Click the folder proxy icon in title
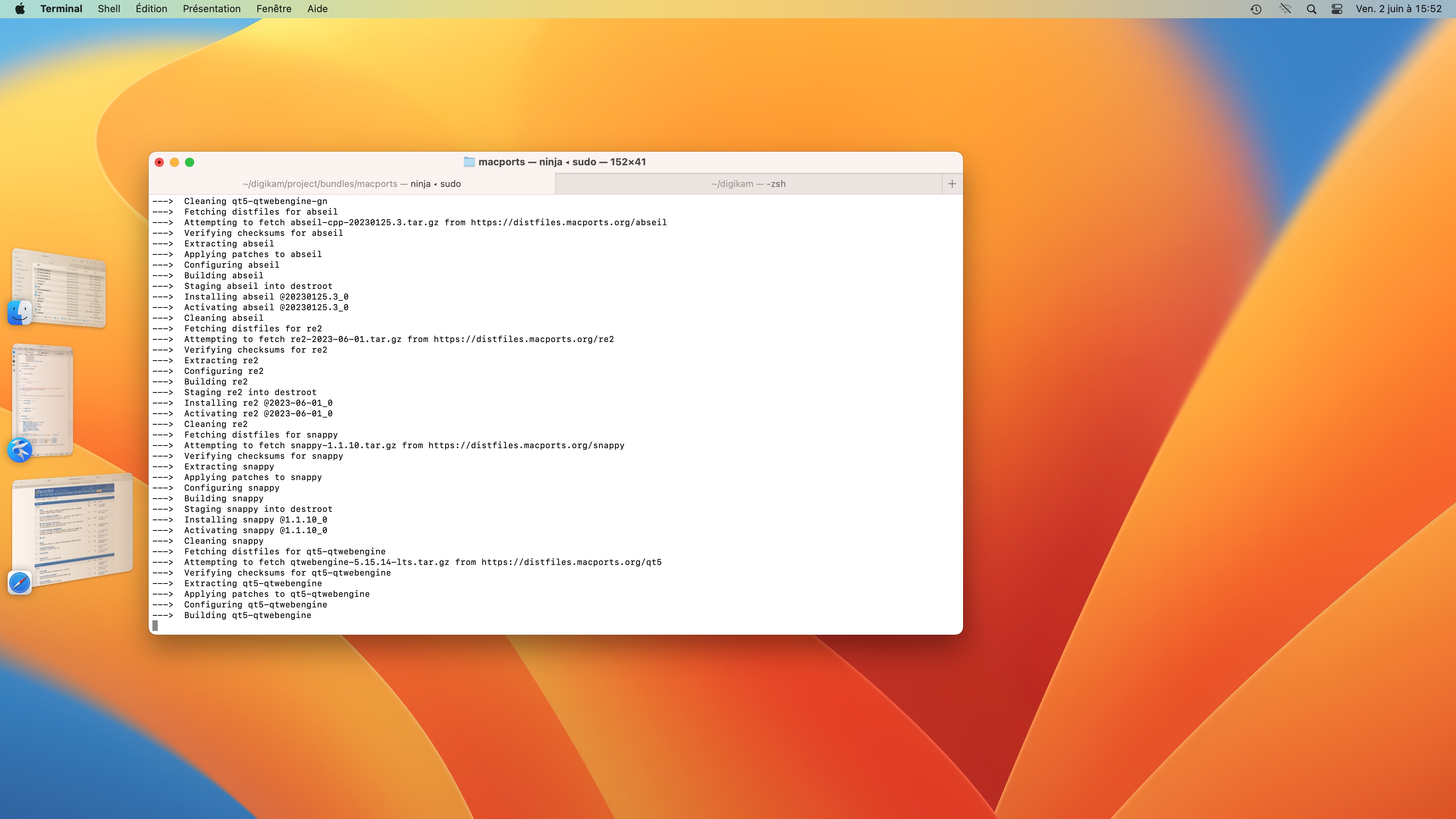The height and width of the screenshot is (819, 1456). click(x=469, y=162)
